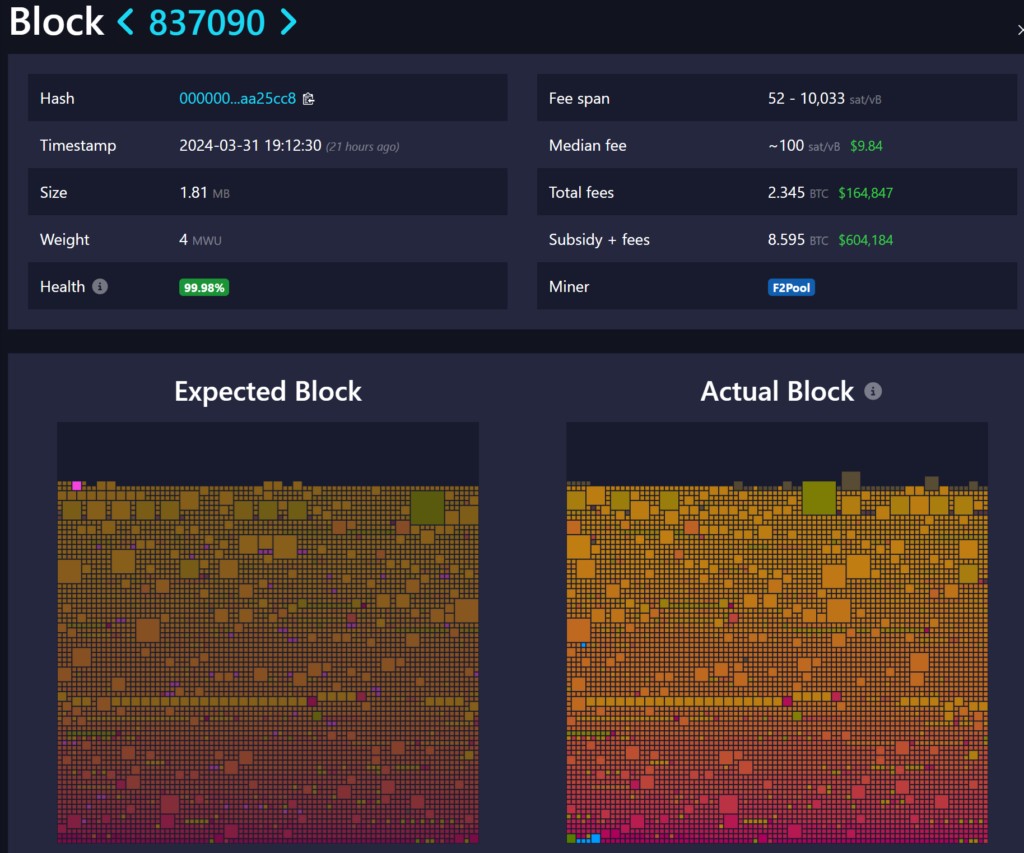Click the Size value 1.81 MB
The width and height of the screenshot is (1024, 853).
point(204,193)
